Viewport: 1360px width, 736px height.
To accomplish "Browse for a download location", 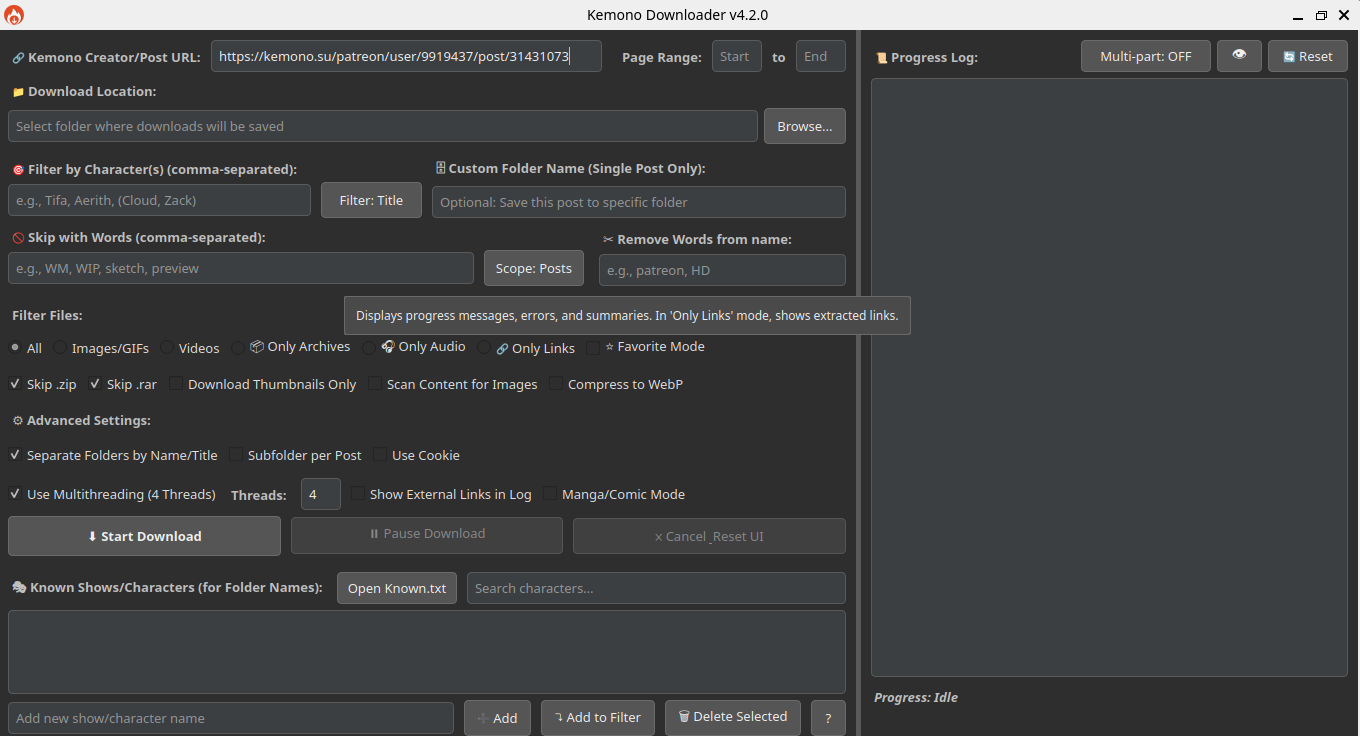I will [804, 126].
